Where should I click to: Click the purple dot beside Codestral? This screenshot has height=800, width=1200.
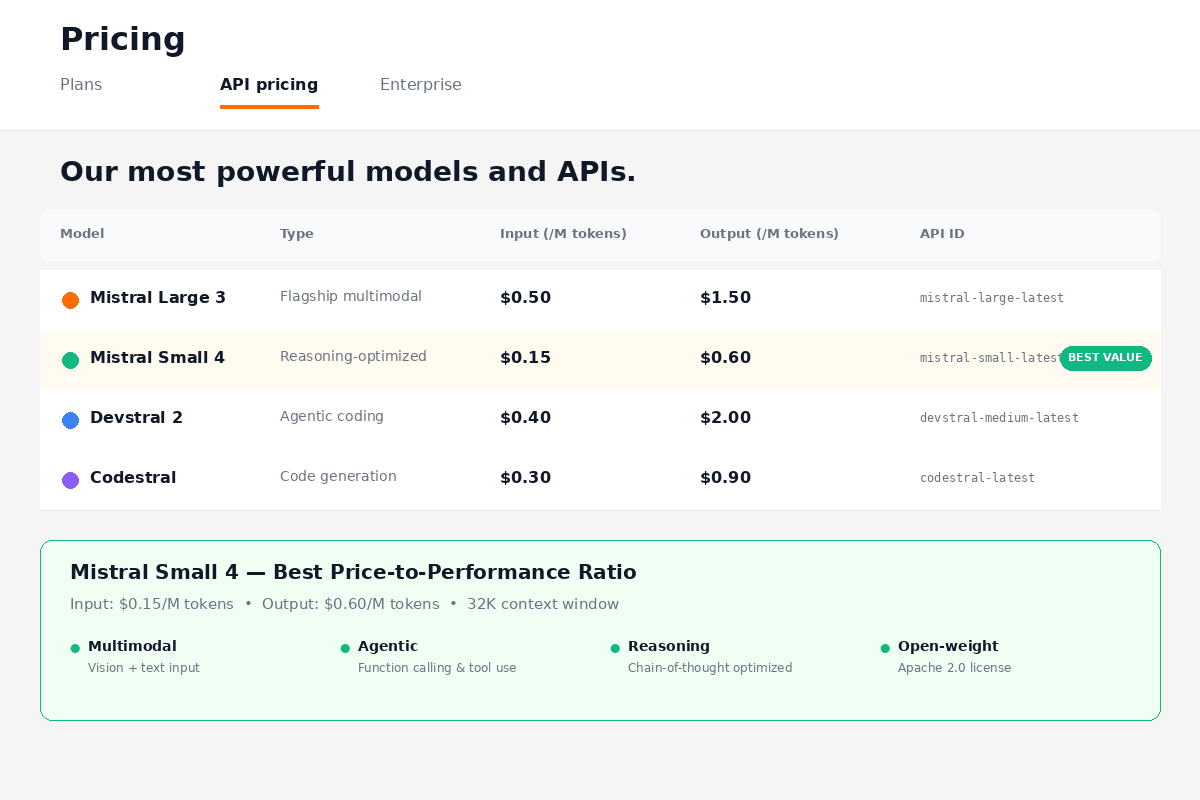tap(70, 480)
